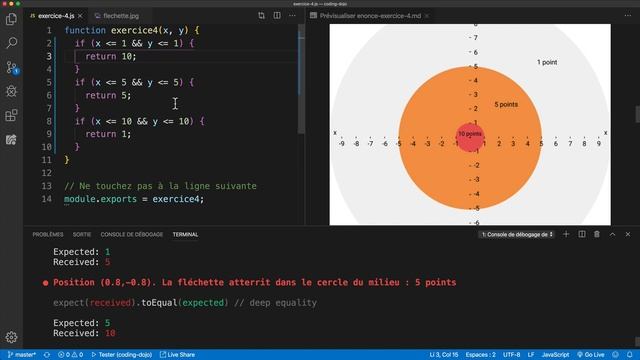Close the terminal panel
This screenshot has height=360, width=640.
tap(628, 234)
